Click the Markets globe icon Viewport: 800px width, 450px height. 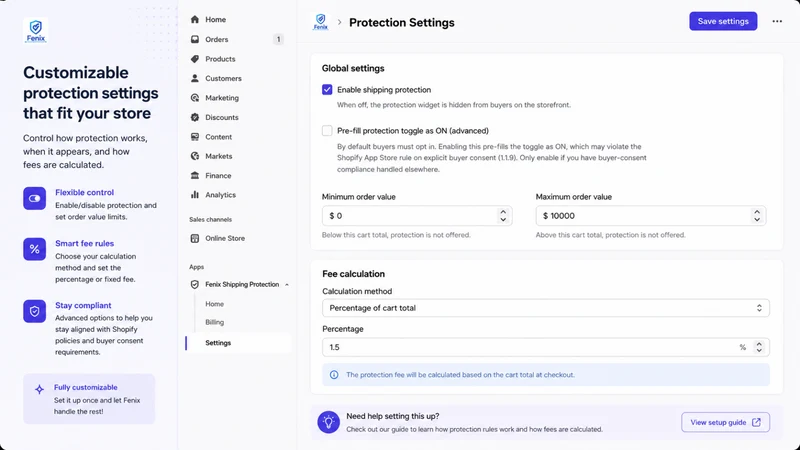[194, 156]
